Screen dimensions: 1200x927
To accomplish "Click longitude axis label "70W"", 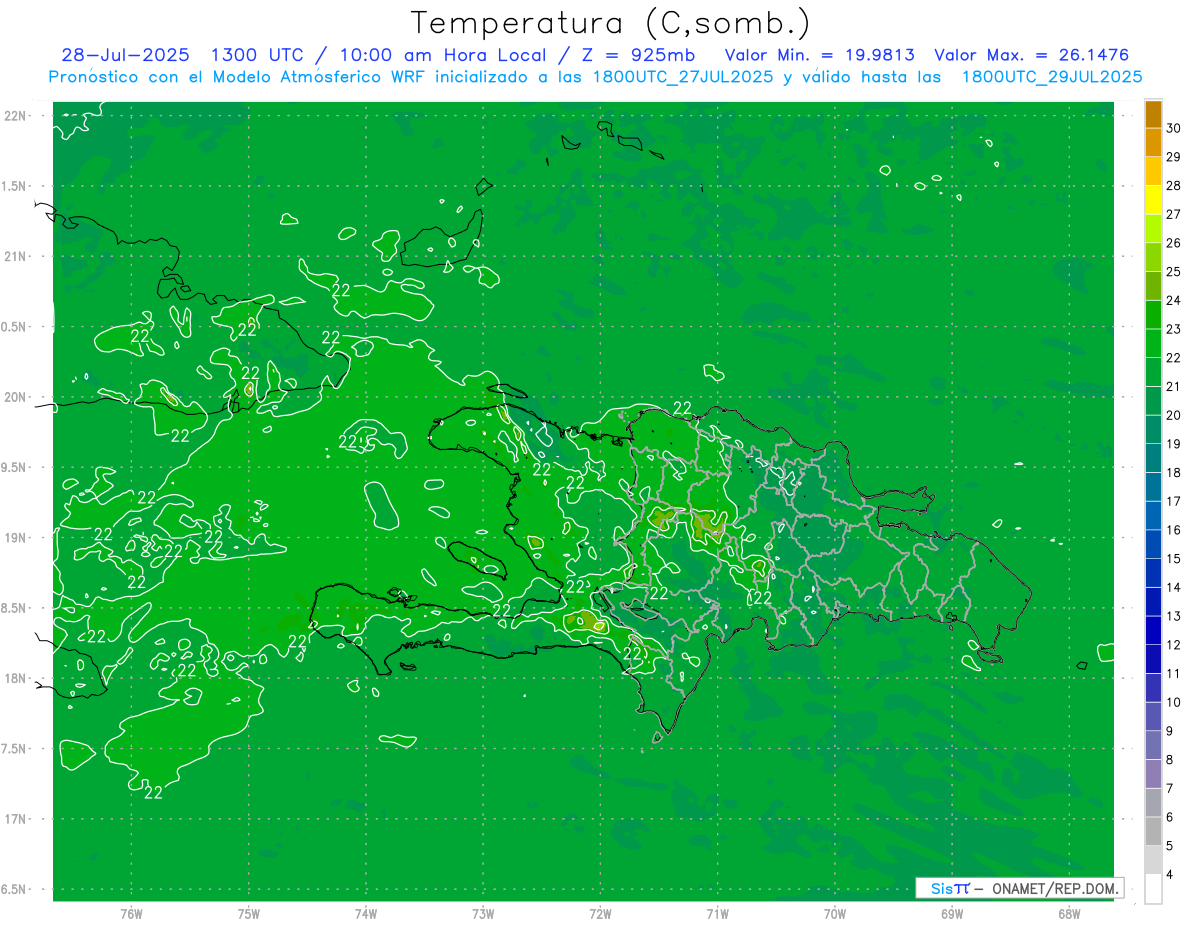I will 835,914.
